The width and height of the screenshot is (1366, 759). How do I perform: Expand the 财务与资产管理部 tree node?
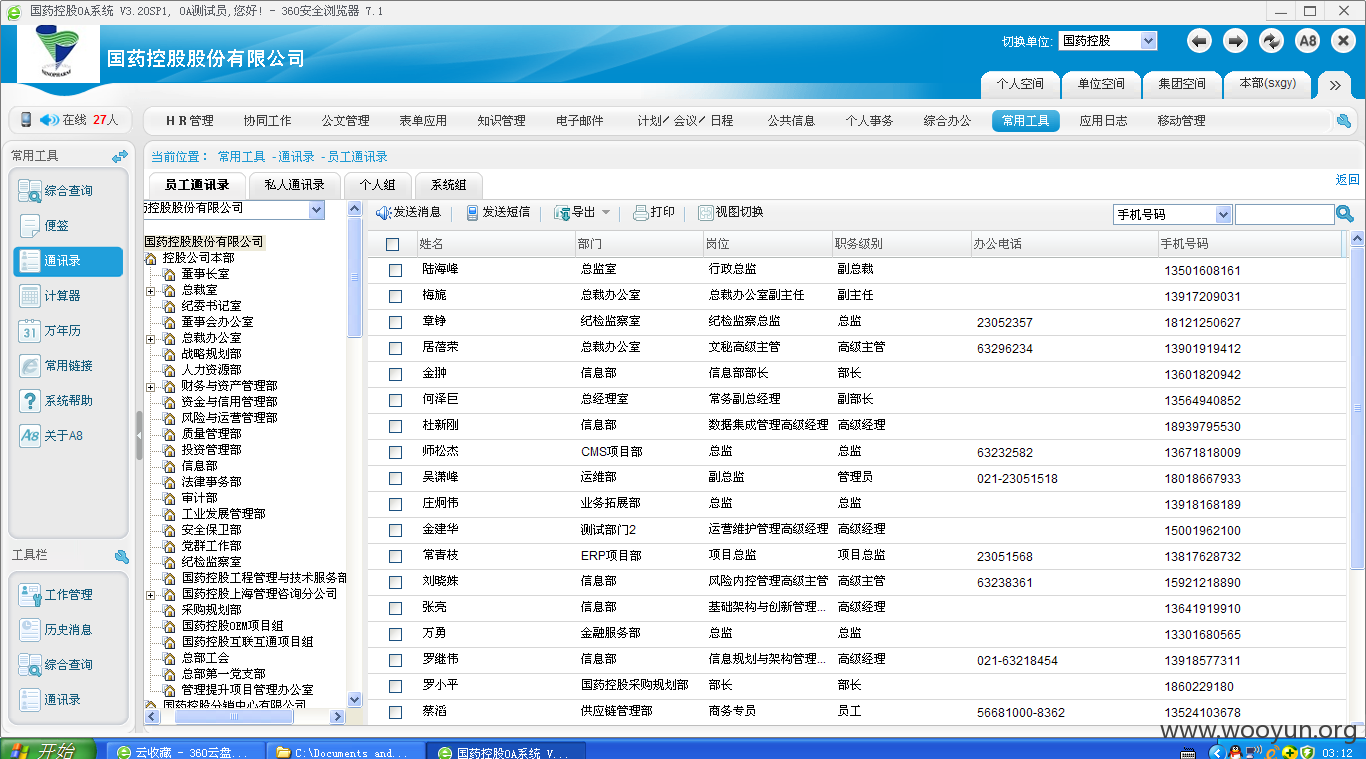(151, 386)
